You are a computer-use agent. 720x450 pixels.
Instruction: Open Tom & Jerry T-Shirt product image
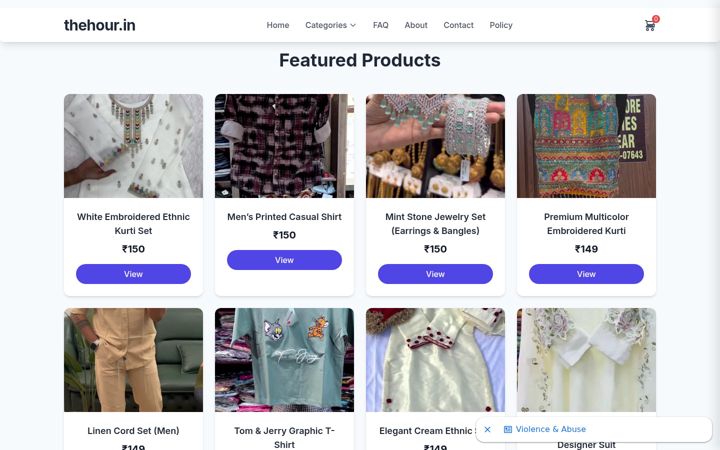(x=284, y=360)
